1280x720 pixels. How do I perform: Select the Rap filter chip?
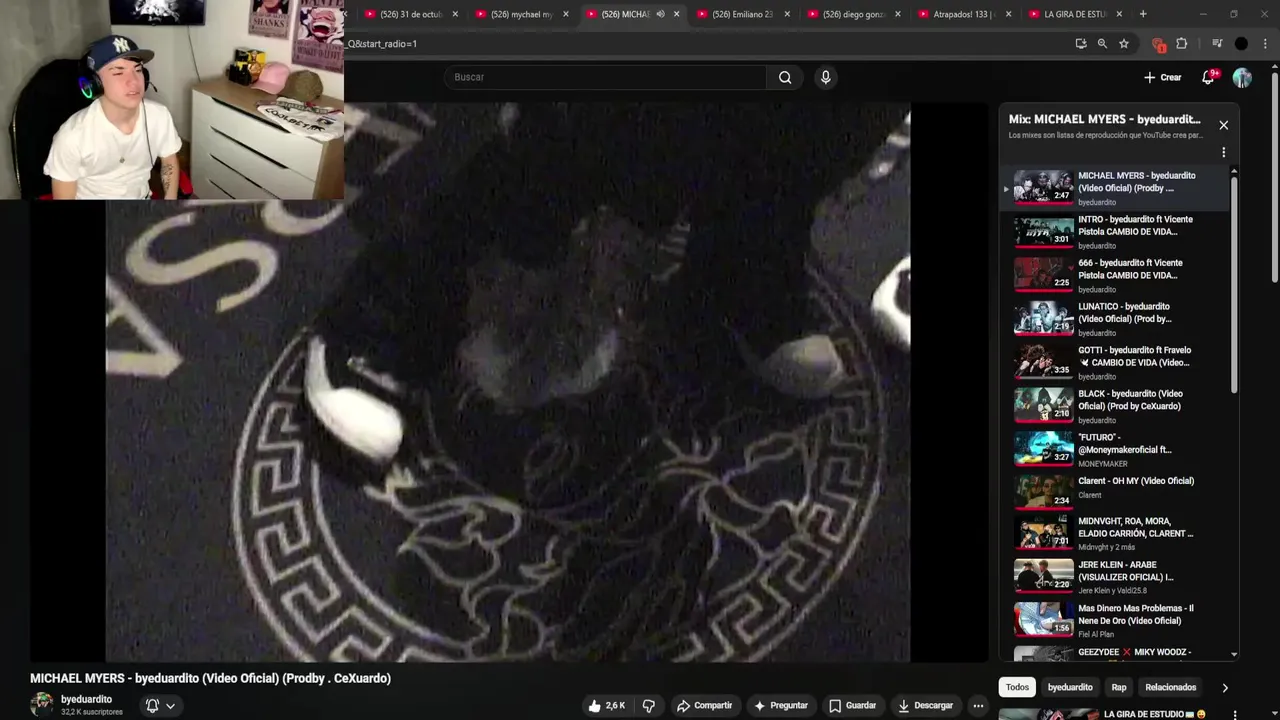(1119, 688)
